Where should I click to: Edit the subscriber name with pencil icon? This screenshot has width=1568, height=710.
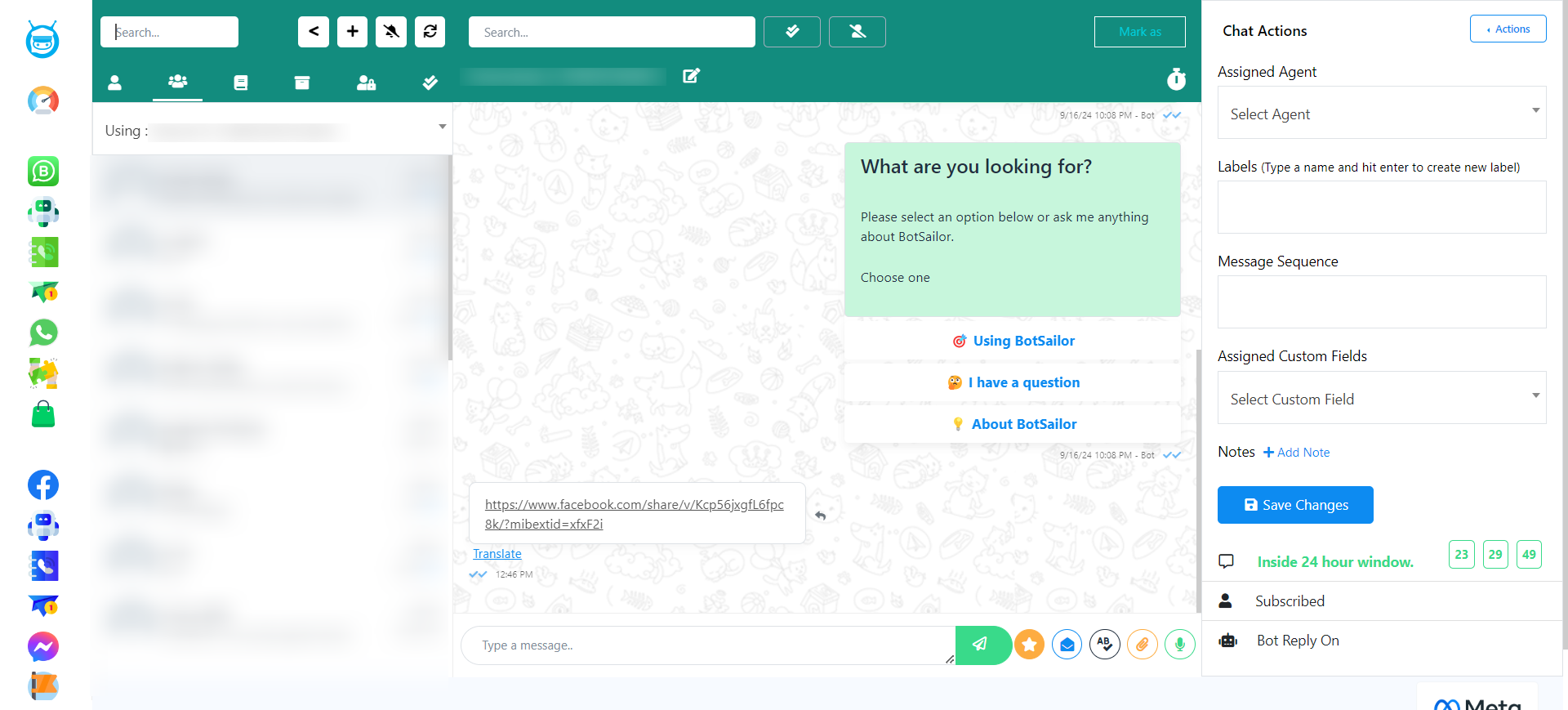[x=691, y=76]
